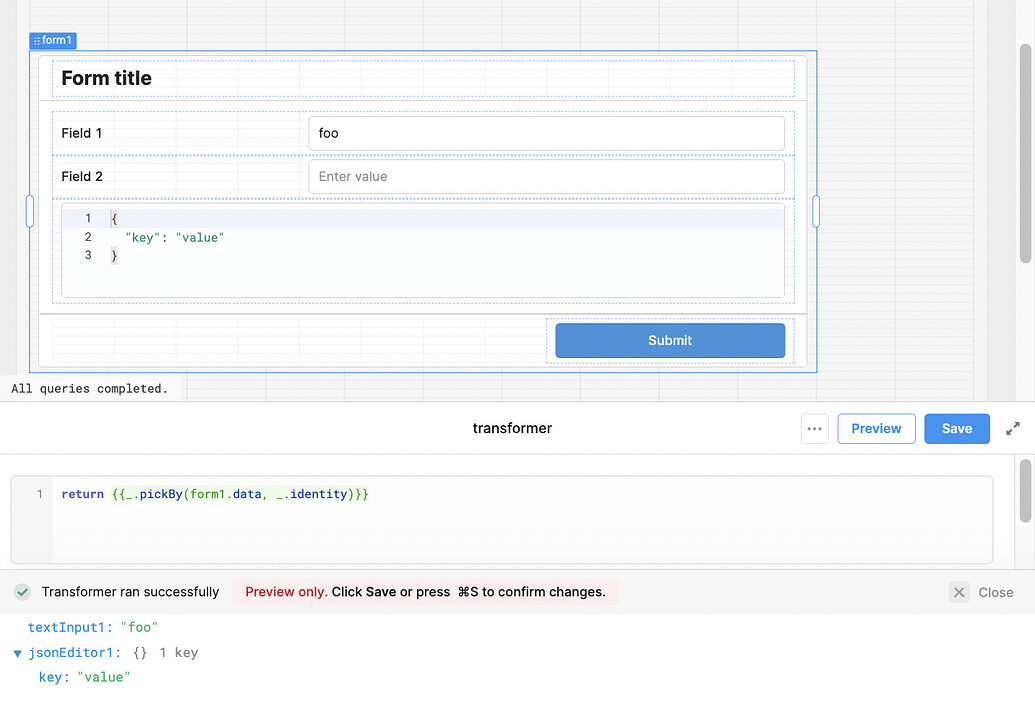This screenshot has height=717, width=1035.
Task: Save the transformer changes
Action: 956,428
